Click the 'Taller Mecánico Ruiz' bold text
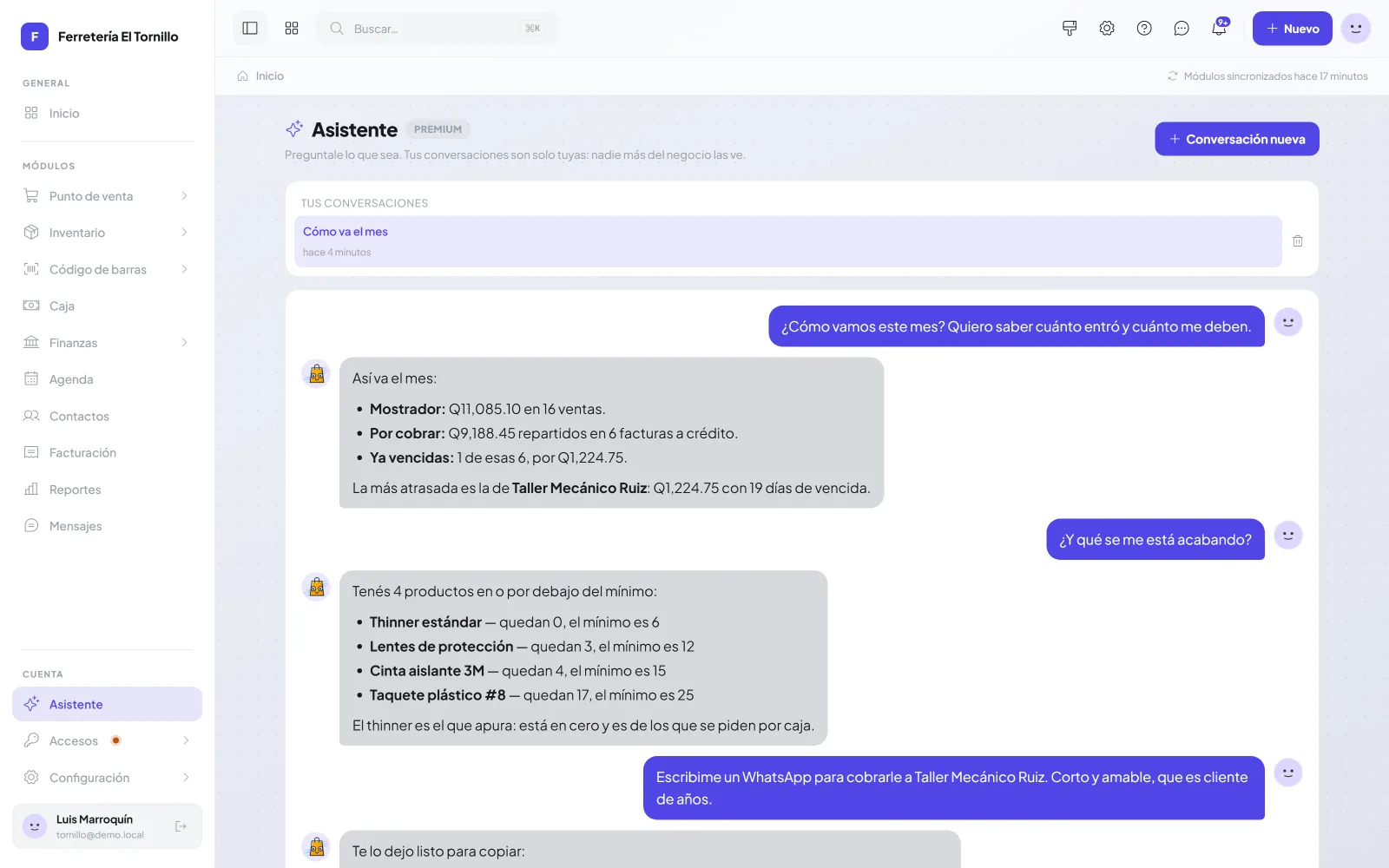 tap(579, 489)
